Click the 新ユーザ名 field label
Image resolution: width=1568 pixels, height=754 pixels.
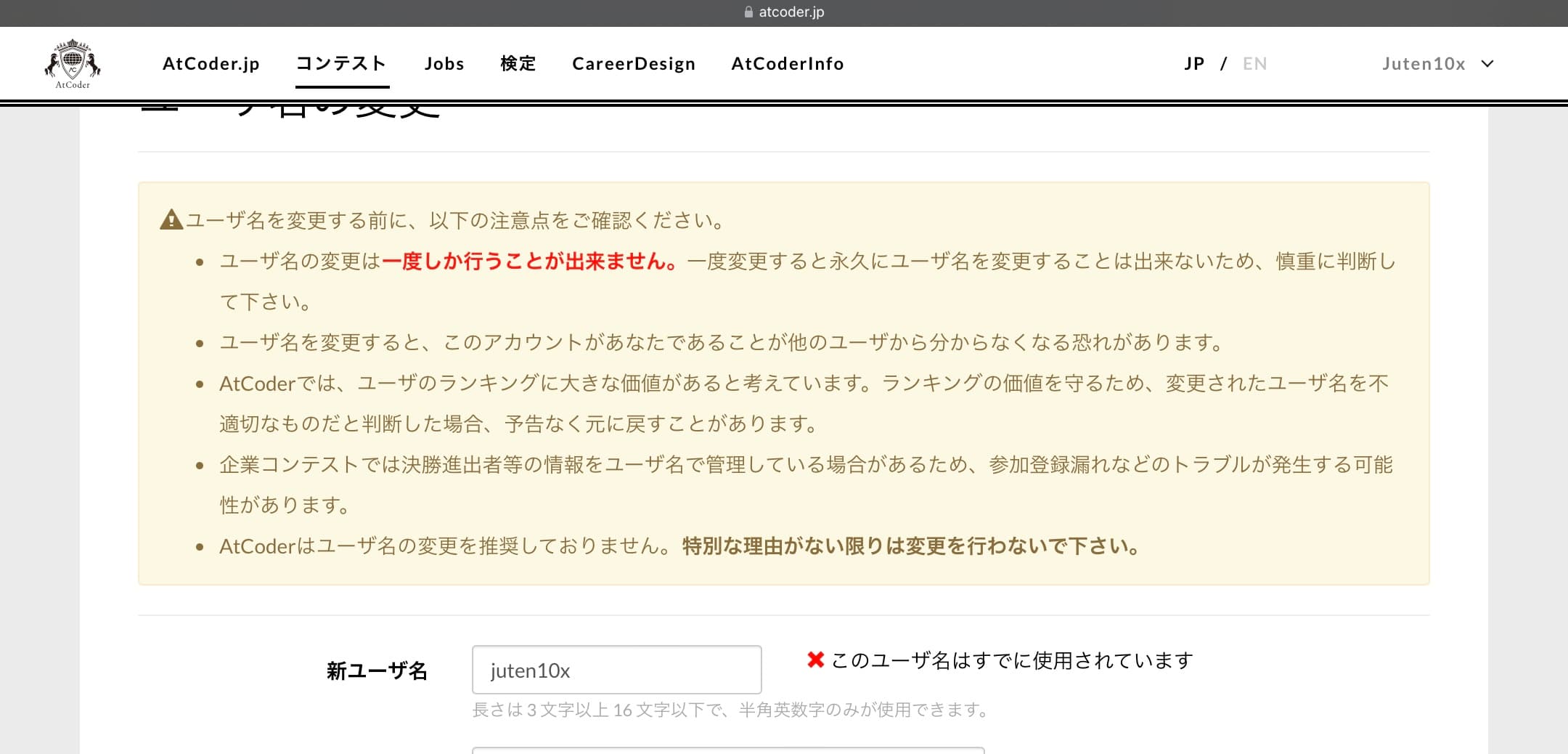(x=377, y=670)
